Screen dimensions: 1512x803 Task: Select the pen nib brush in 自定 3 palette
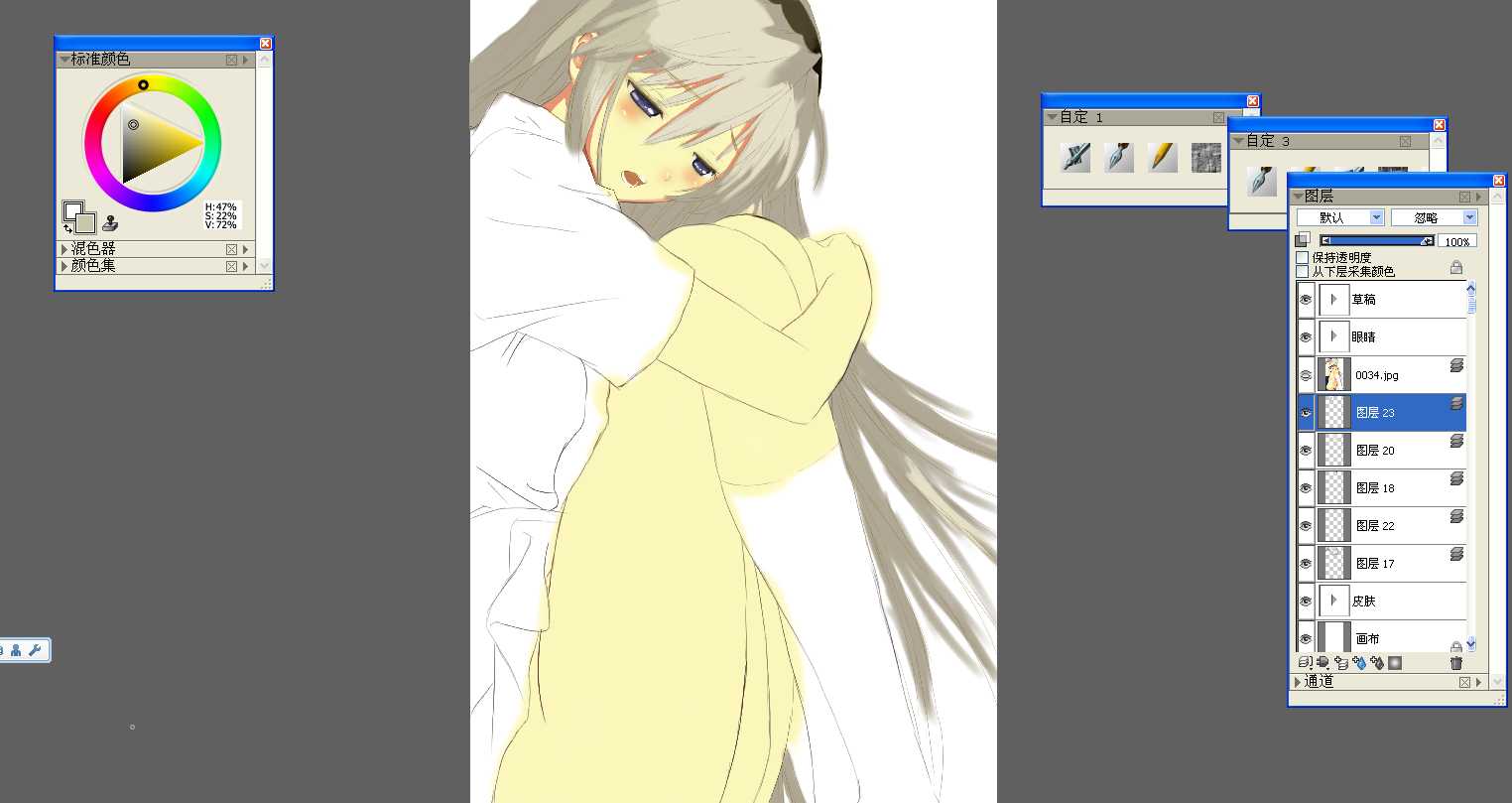pyautogui.click(x=1262, y=181)
